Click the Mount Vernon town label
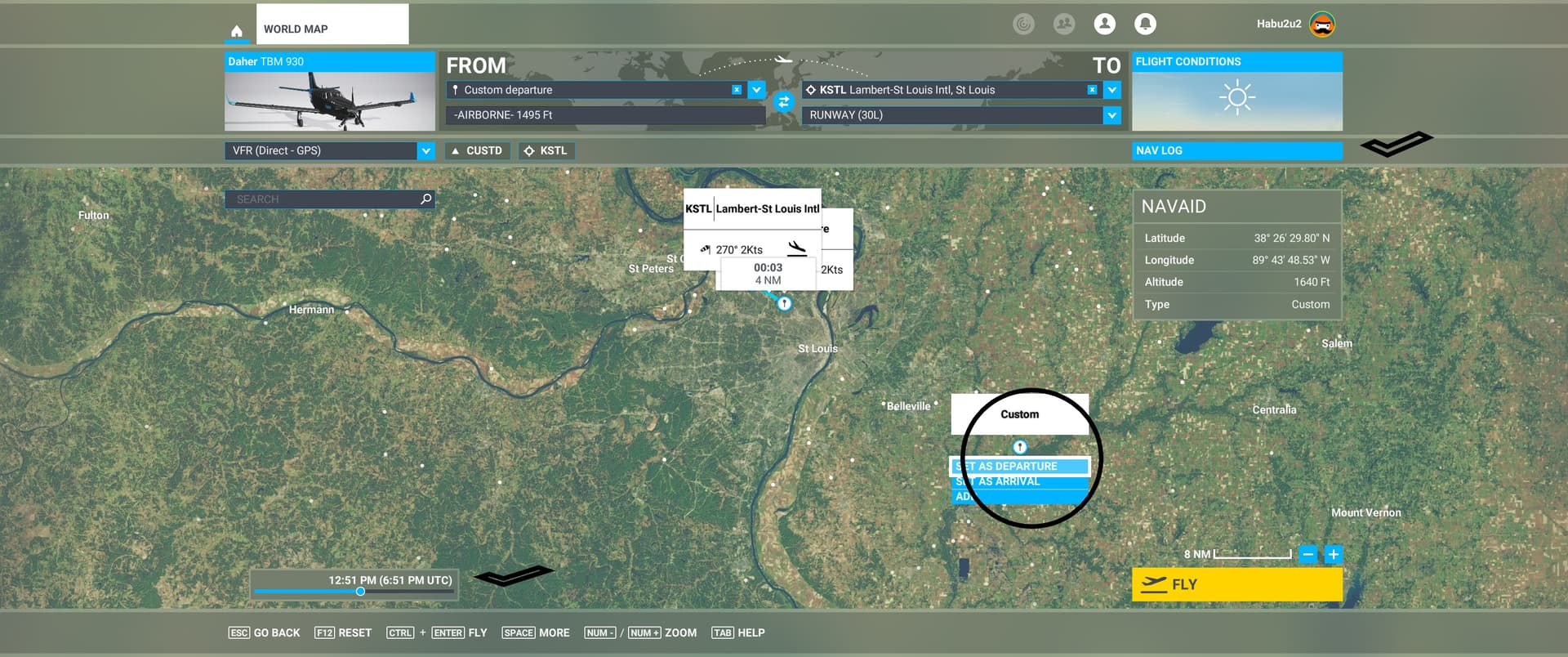Viewport: 1568px width, 657px height. [x=1366, y=512]
